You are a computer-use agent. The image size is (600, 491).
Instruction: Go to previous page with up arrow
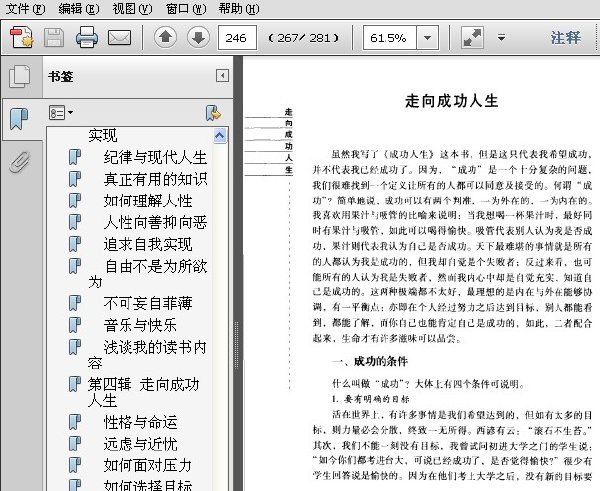tap(165, 38)
